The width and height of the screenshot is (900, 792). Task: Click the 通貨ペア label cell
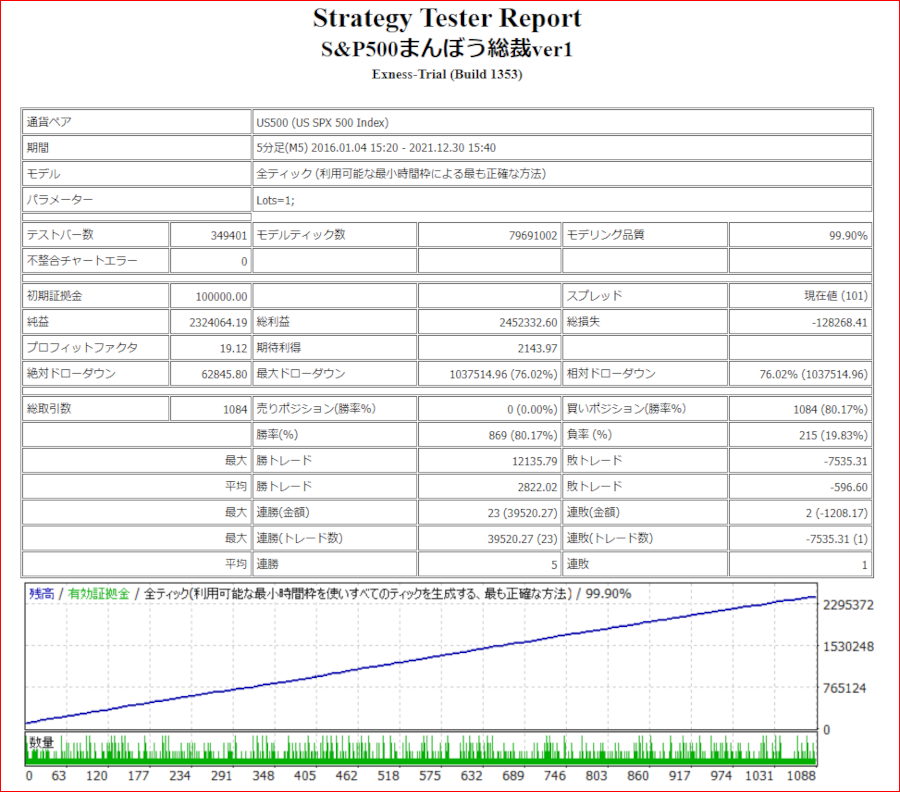coord(50,122)
